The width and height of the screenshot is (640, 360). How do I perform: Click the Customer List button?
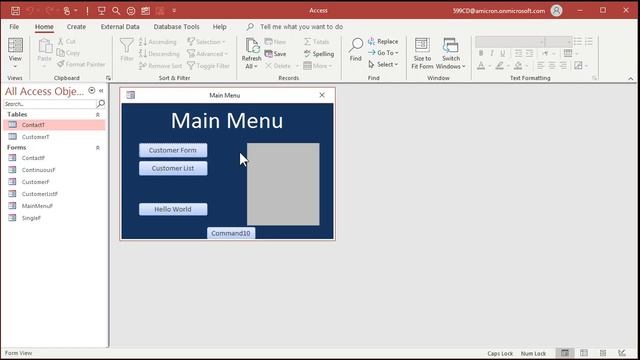[173, 168]
